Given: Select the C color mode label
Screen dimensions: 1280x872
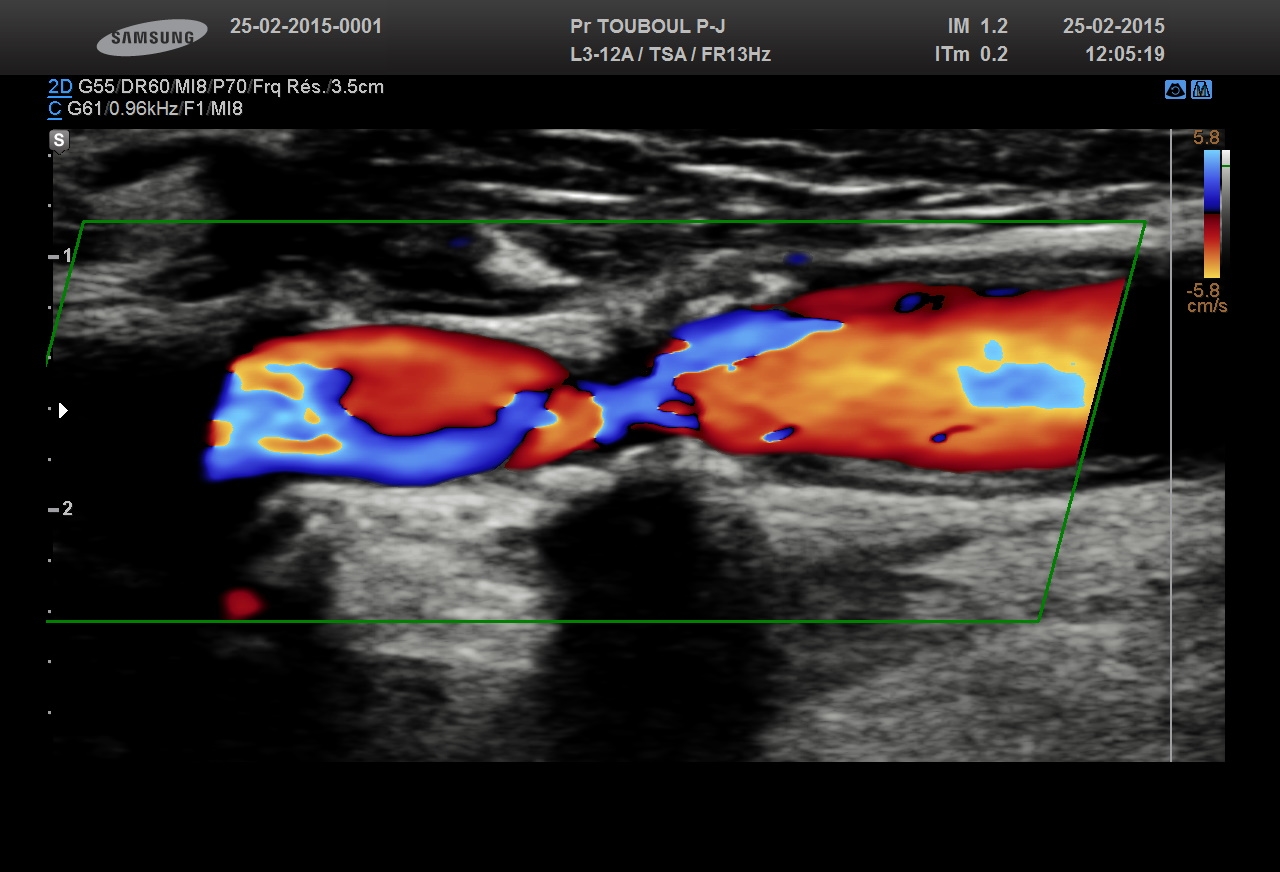Looking at the screenshot, I should click(x=55, y=109).
